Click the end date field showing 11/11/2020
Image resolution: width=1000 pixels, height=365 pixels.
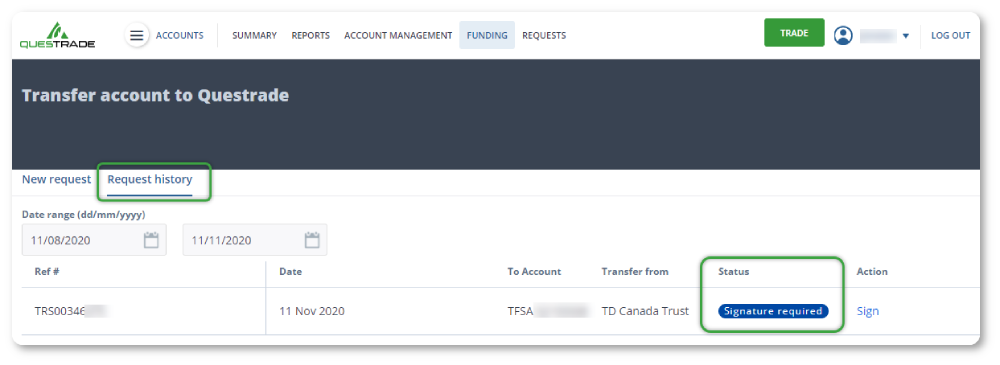click(x=255, y=240)
